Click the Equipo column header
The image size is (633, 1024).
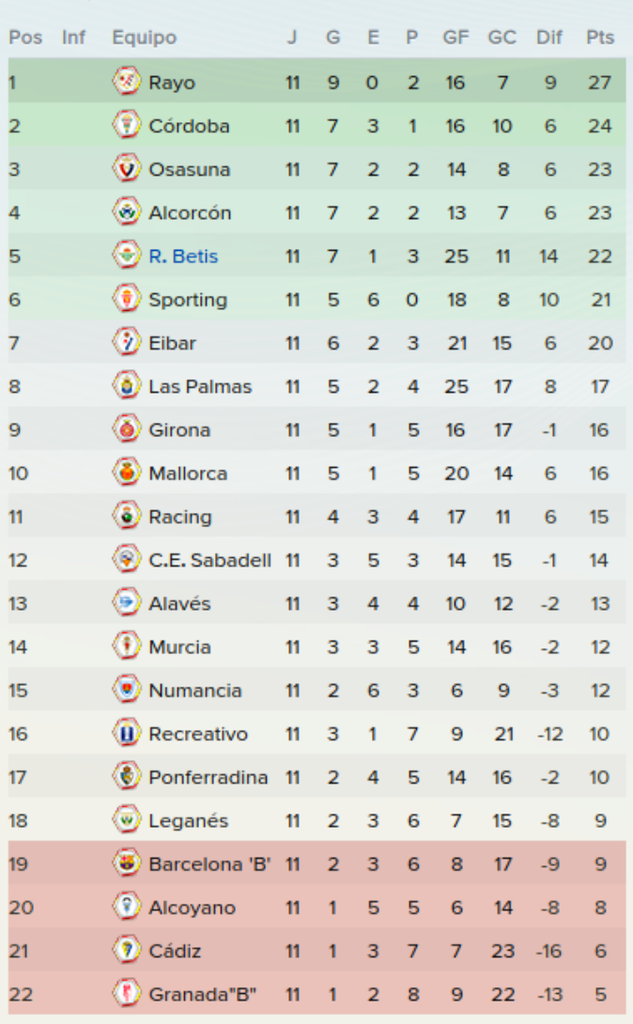[144, 37]
